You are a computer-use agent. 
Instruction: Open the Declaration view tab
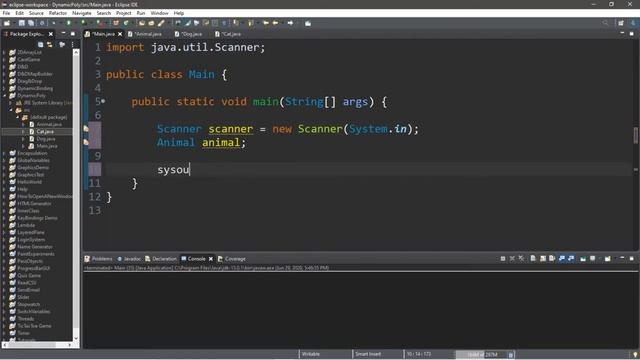[161, 259]
